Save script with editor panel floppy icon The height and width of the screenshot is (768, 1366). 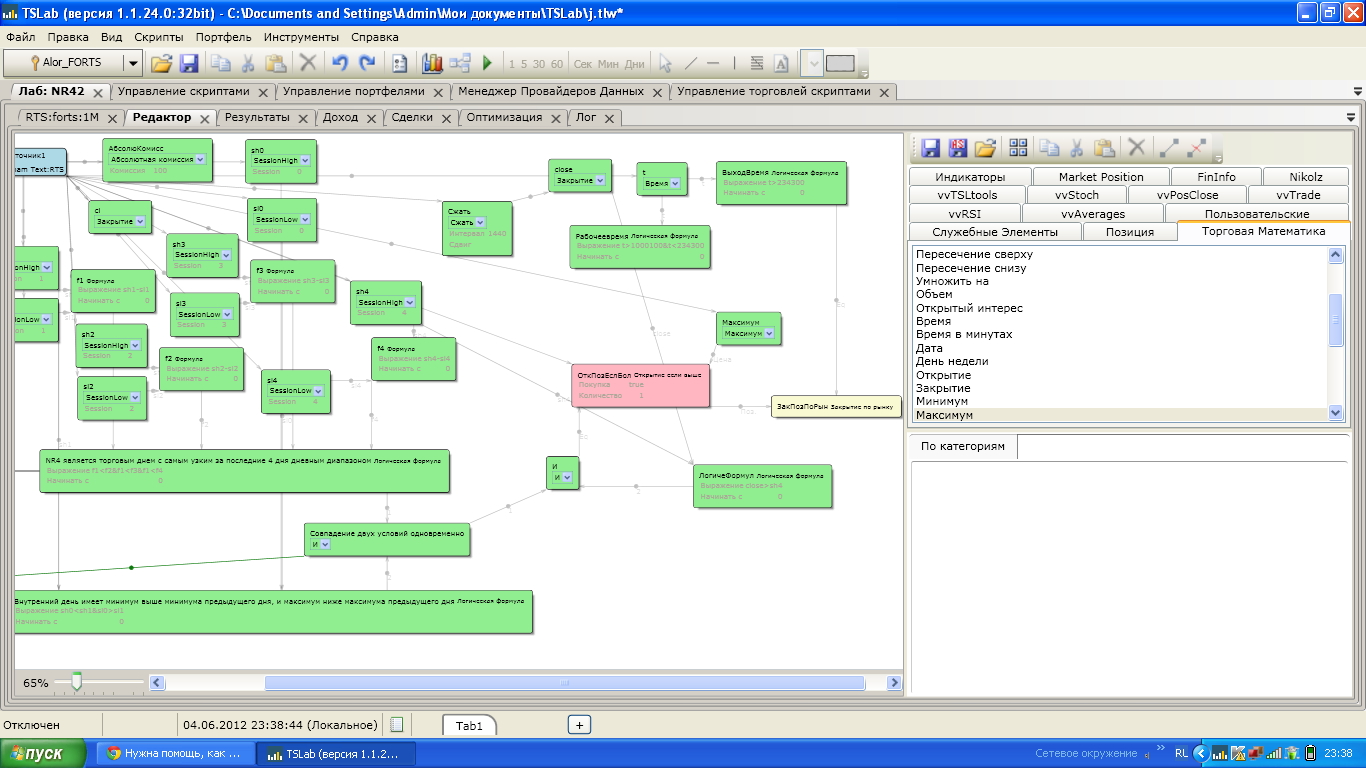coord(930,147)
